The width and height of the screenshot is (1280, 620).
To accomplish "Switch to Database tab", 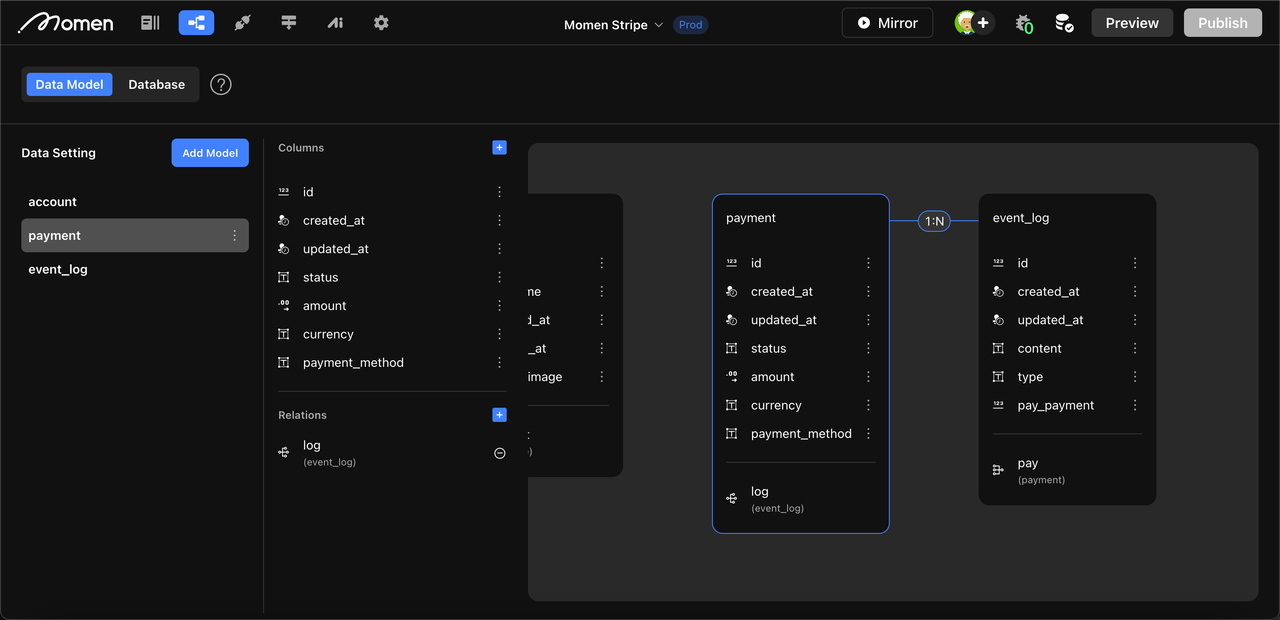I will click(156, 85).
